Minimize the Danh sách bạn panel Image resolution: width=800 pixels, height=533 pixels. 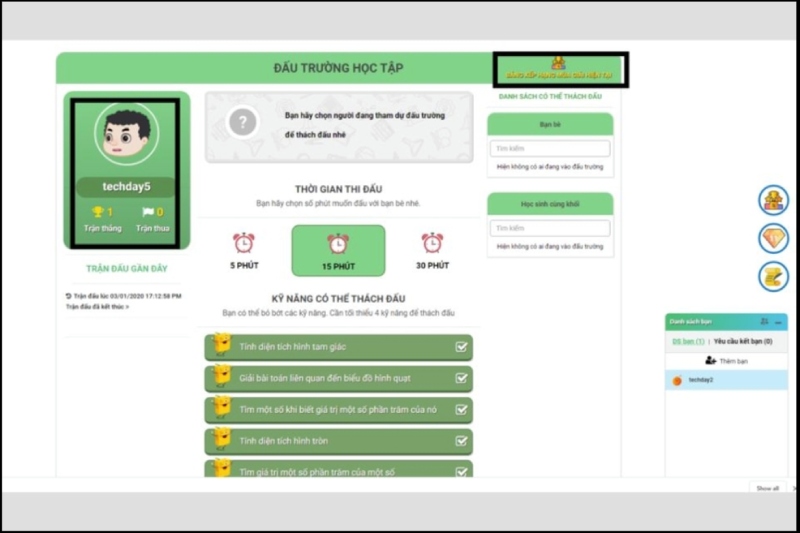point(778,322)
